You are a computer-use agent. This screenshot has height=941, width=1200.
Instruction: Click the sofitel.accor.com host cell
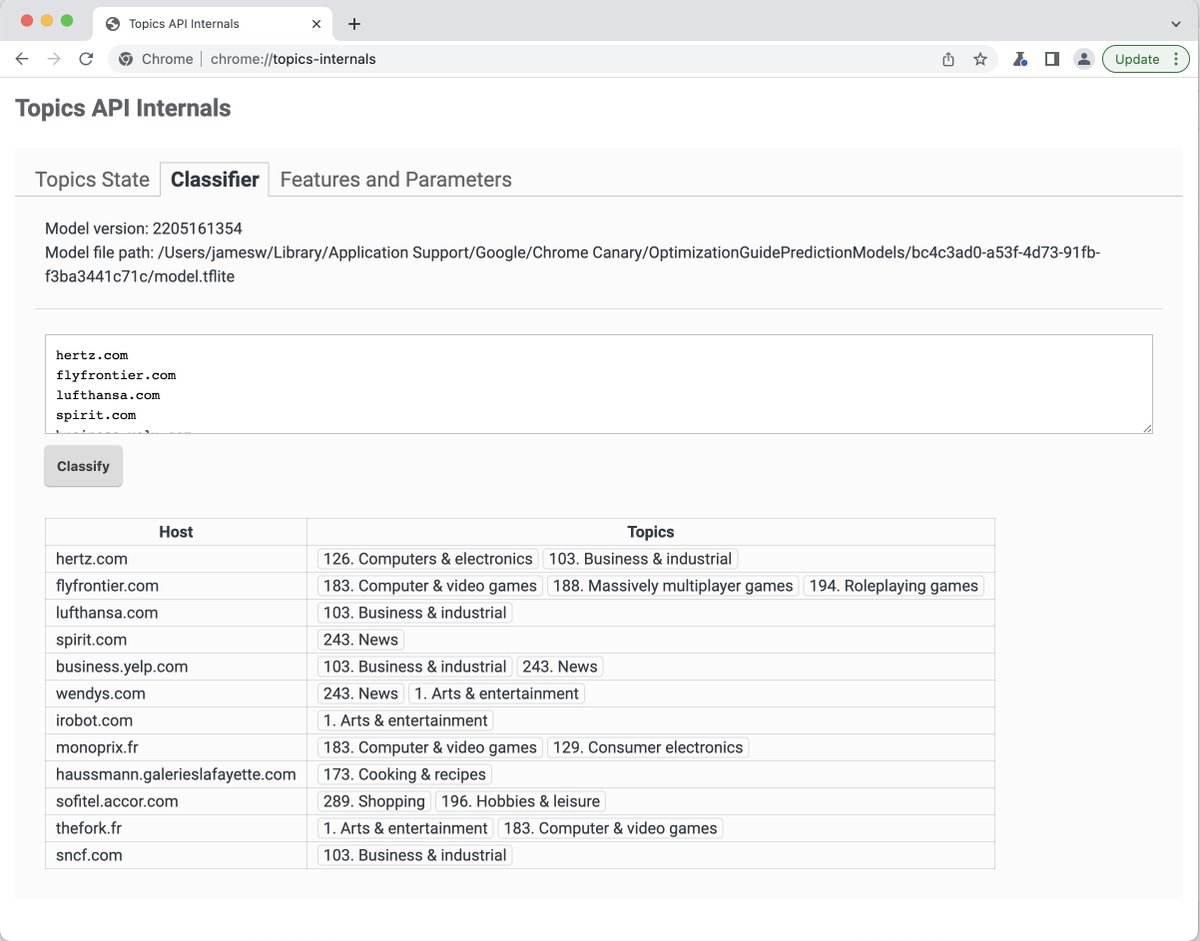176,802
